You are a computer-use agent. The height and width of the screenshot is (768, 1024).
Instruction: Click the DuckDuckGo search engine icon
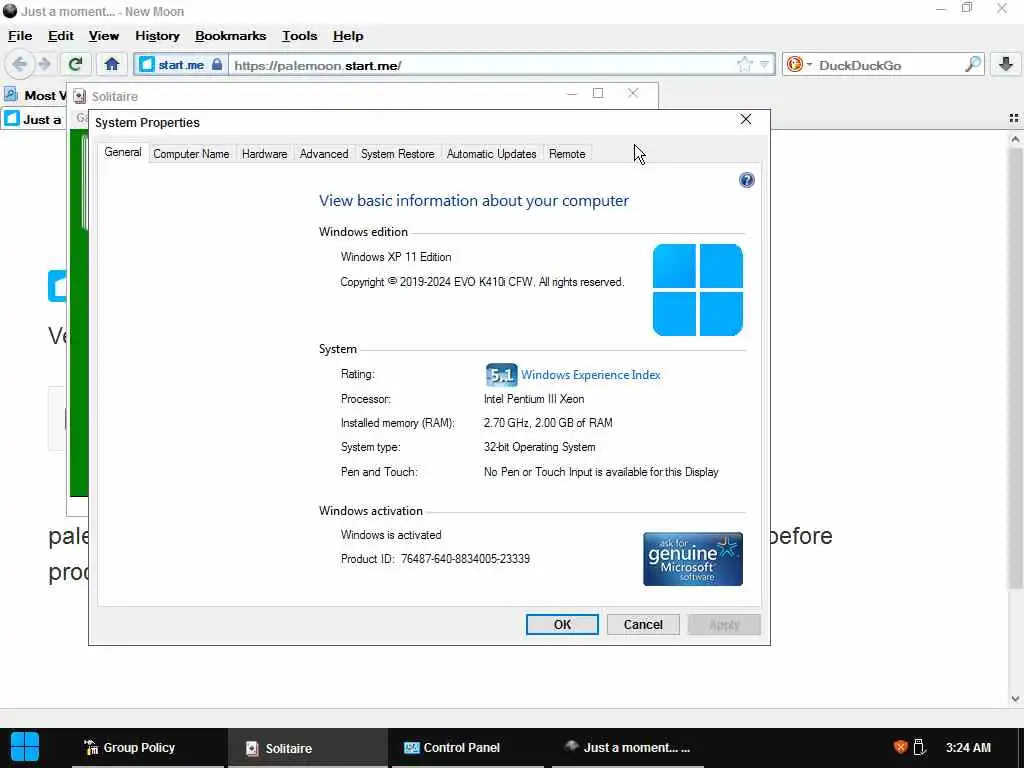(795, 65)
